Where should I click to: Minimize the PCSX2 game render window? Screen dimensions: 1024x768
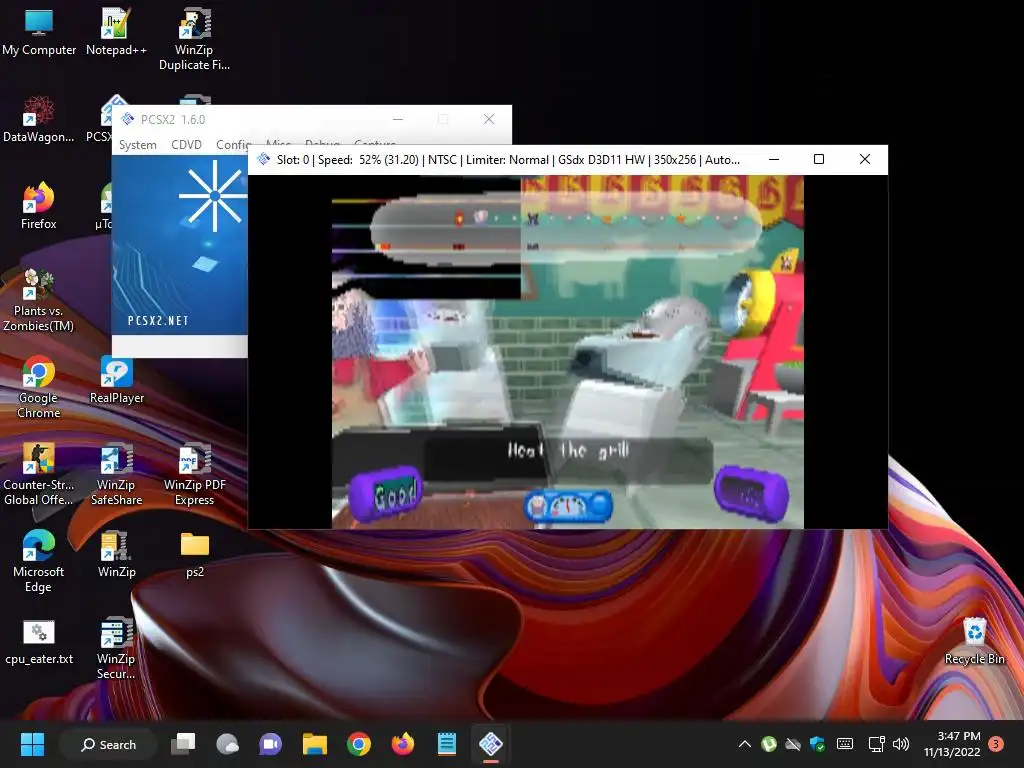(774, 159)
